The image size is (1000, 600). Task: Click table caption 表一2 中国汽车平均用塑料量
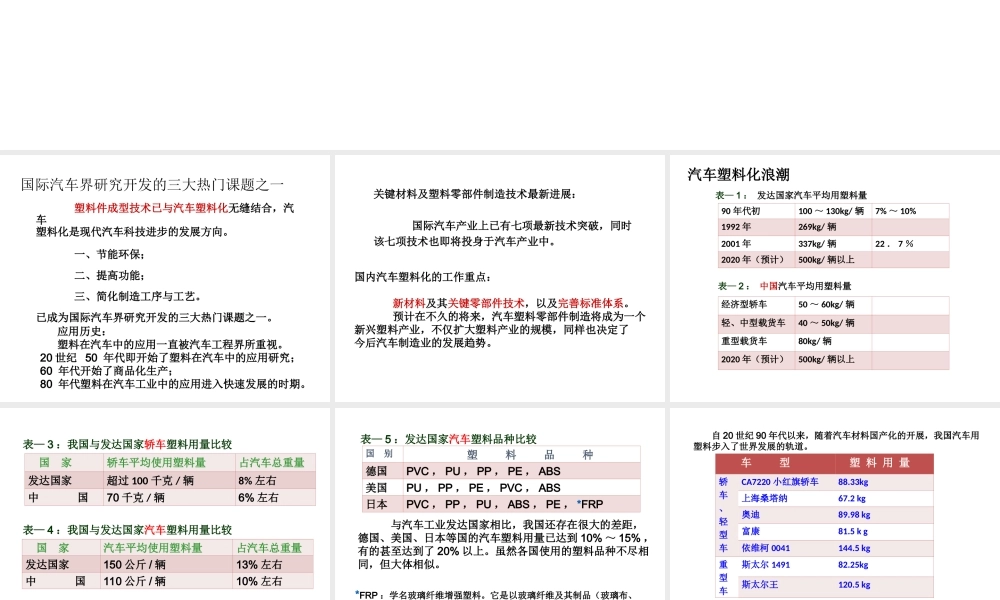pyautogui.click(x=784, y=286)
